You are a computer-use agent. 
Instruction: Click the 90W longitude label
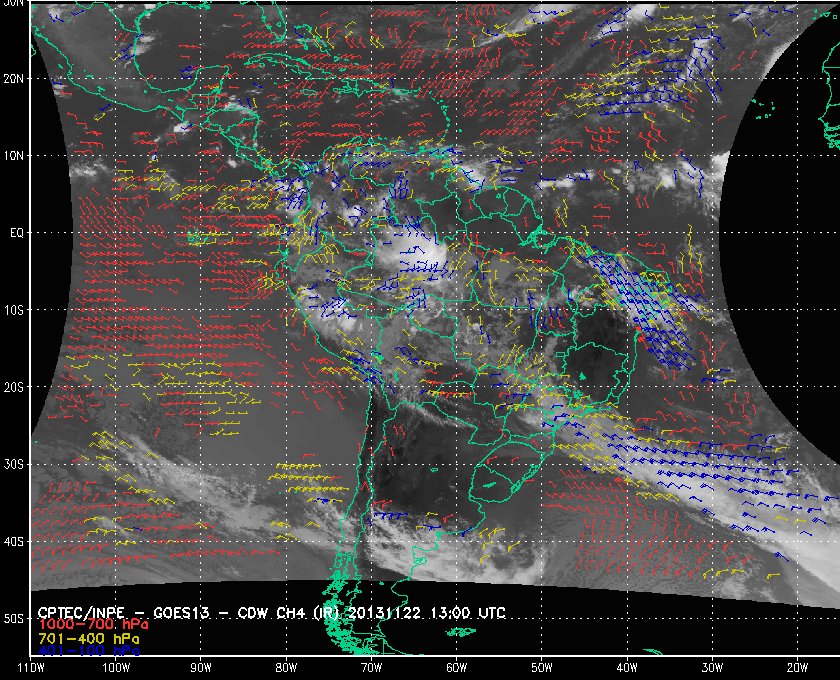pyautogui.click(x=201, y=668)
